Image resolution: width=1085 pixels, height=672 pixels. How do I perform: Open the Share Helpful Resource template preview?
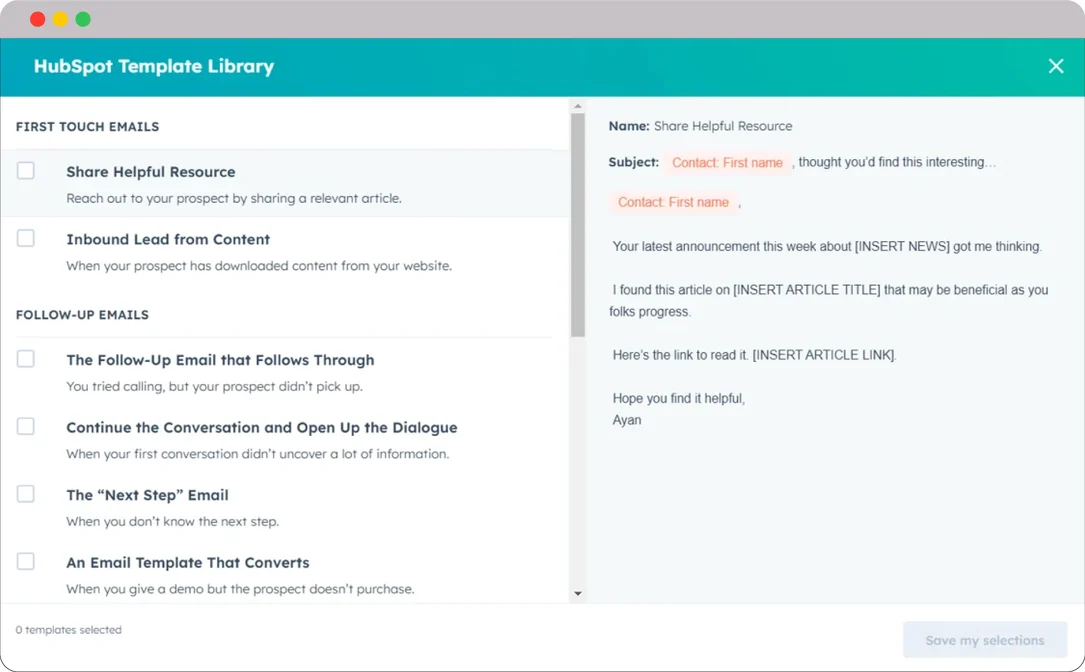coord(150,172)
